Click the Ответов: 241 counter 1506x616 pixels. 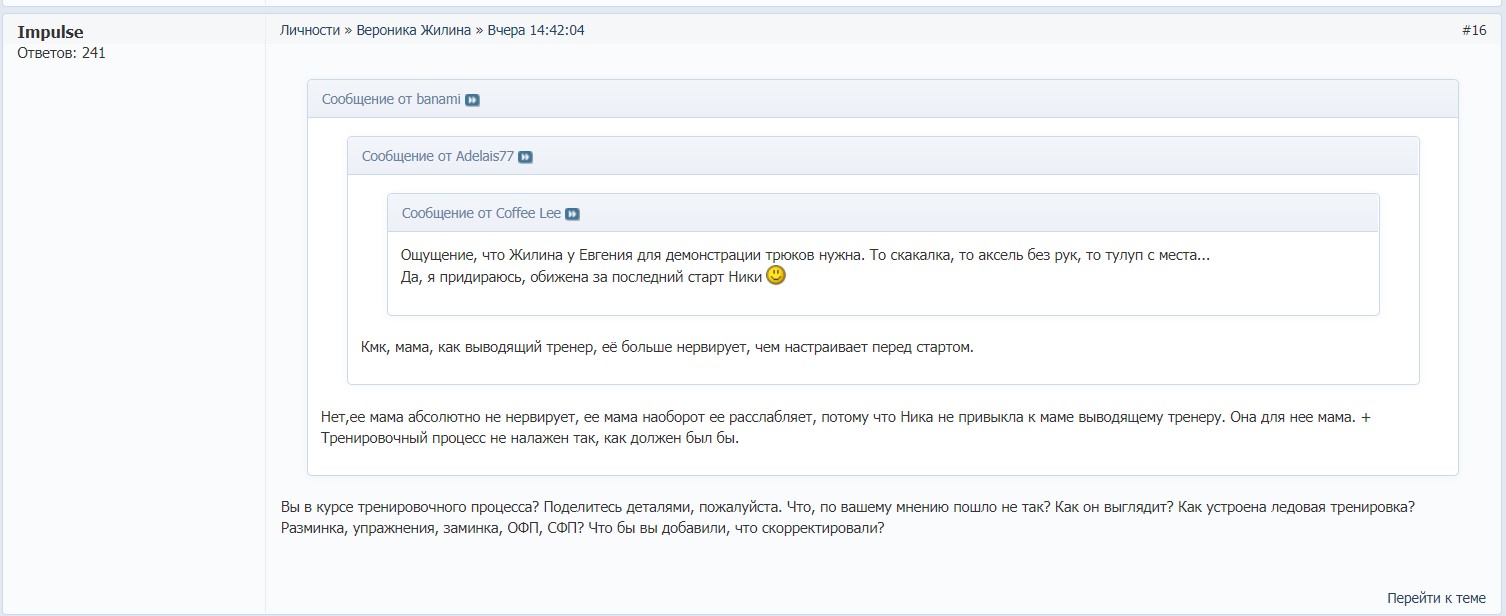coord(61,53)
